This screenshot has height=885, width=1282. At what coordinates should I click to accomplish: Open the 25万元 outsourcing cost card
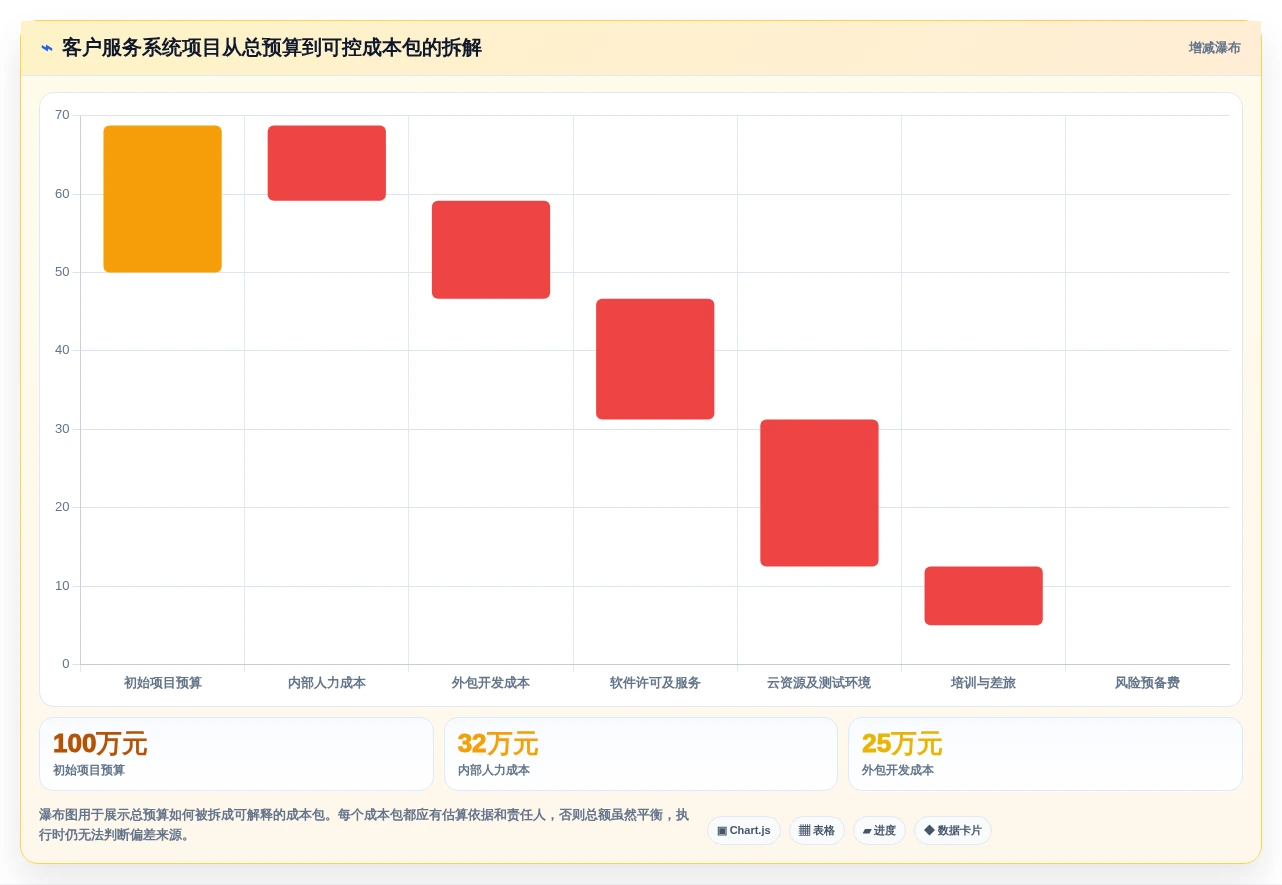(1045, 754)
